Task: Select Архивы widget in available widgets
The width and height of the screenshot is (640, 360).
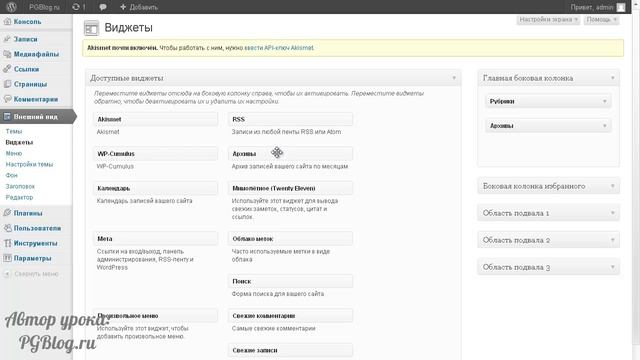Action: 290,154
